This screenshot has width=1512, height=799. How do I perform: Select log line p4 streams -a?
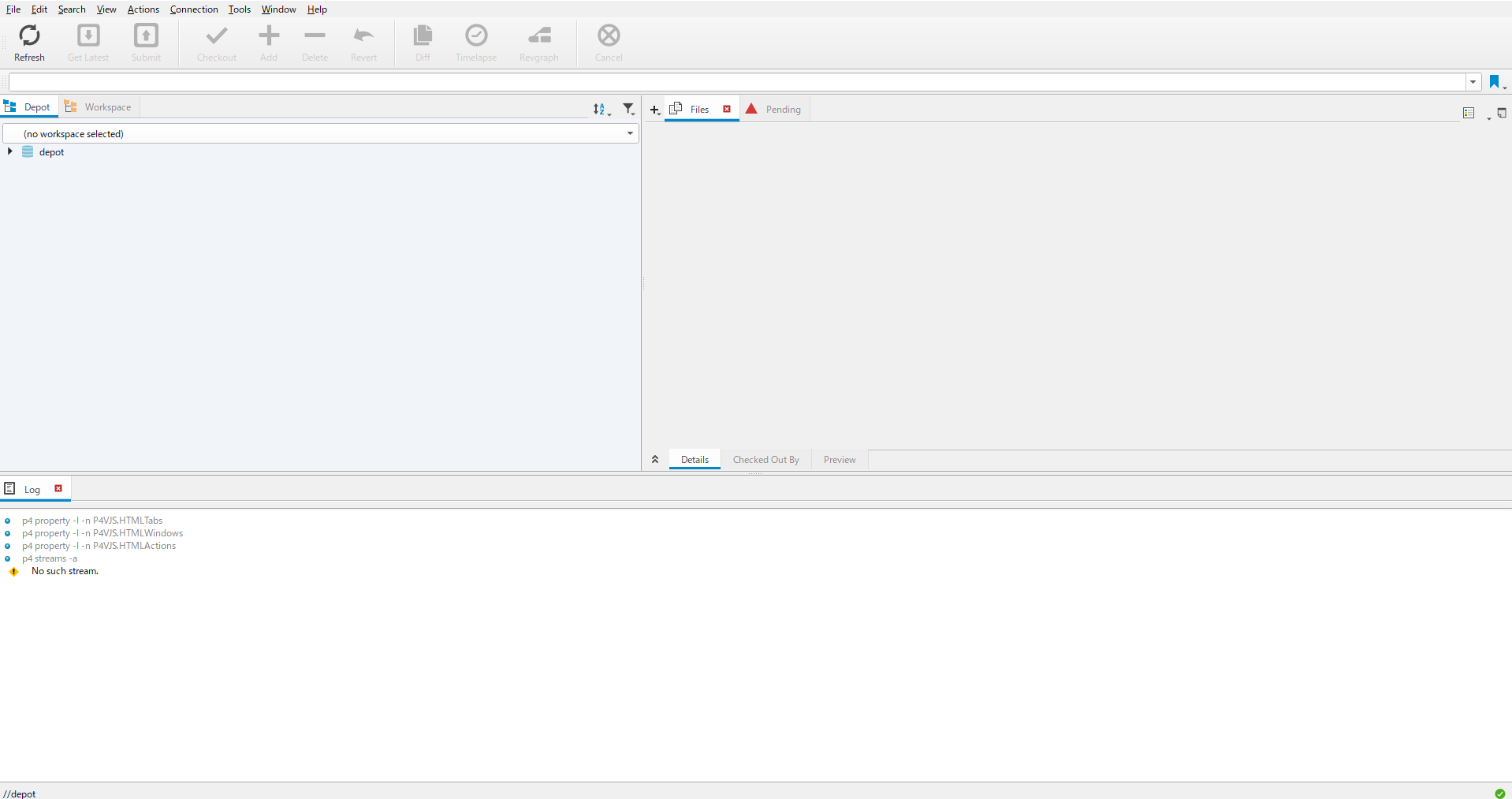[x=50, y=558]
